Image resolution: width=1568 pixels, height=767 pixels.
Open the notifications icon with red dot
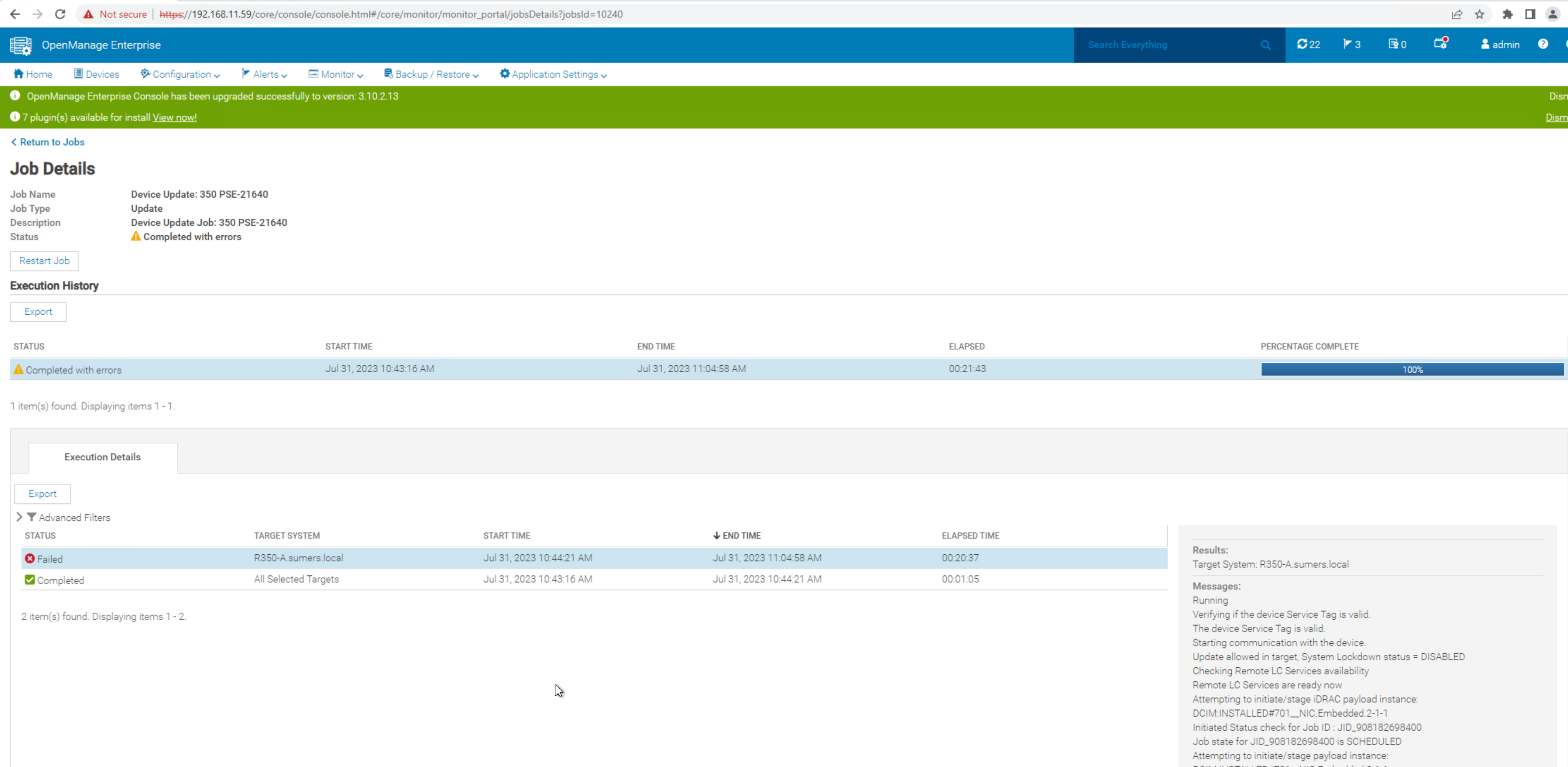pyautogui.click(x=1441, y=43)
